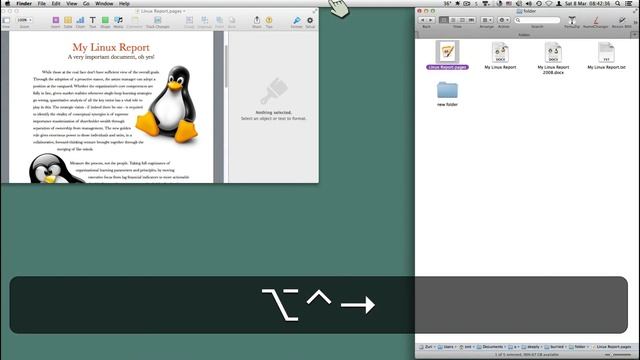Click the large Tux penguin image

[168, 104]
